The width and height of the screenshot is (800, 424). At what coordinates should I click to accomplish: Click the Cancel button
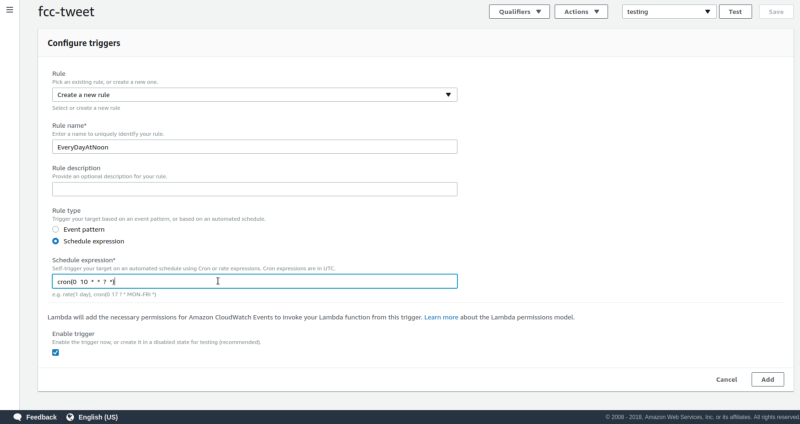pyautogui.click(x=727, y=380)
